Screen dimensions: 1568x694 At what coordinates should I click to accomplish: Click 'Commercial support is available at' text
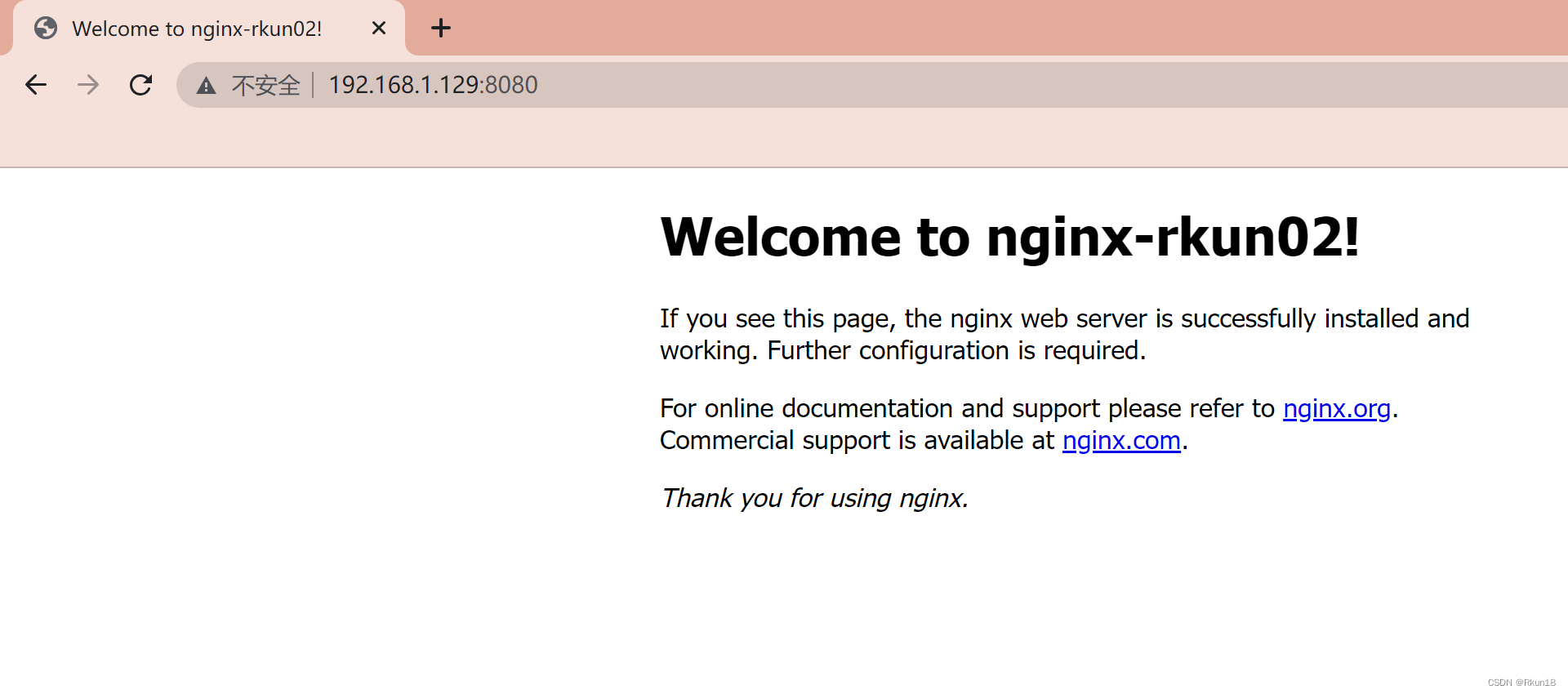pos(857,441)
